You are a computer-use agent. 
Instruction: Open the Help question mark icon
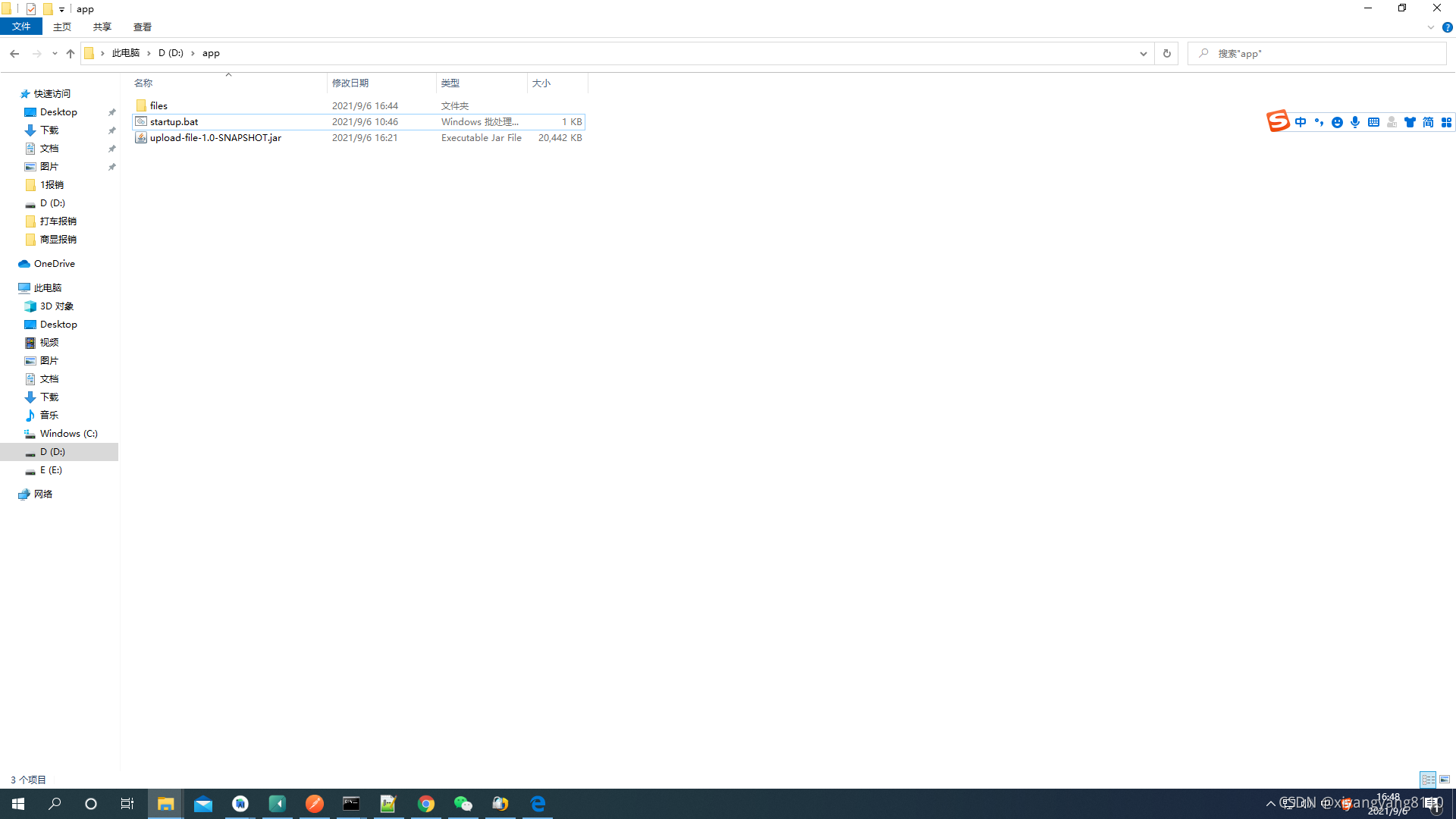[x=1447, y=27]
